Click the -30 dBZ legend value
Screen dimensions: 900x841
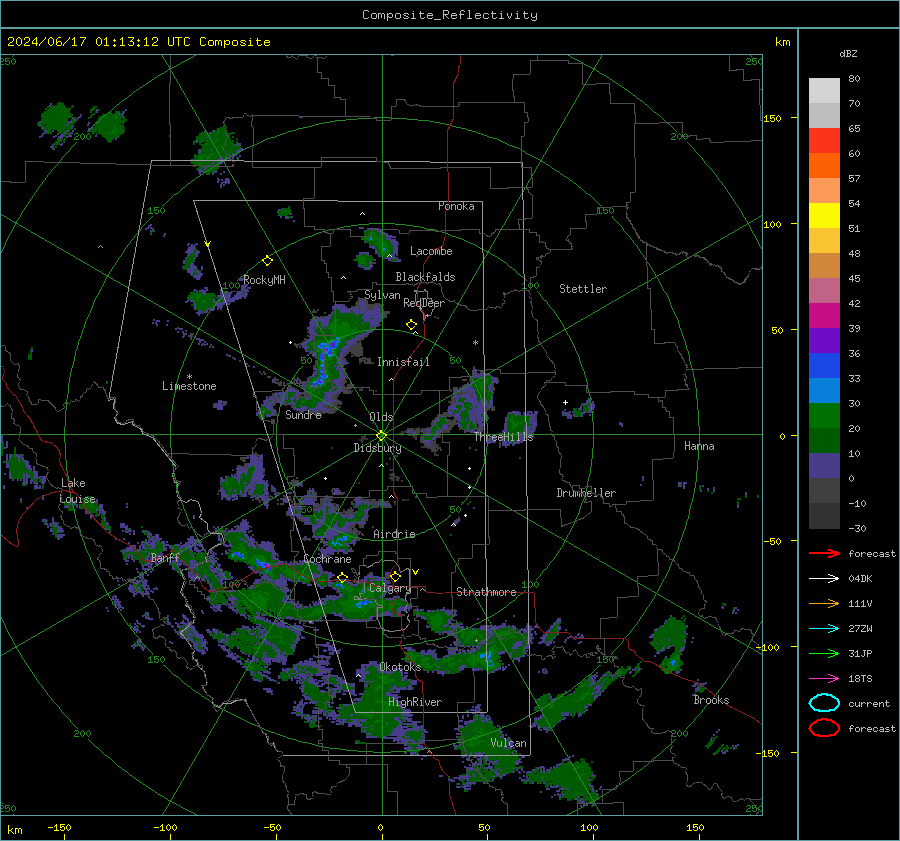pyautogui.click(x=857, y=528)
